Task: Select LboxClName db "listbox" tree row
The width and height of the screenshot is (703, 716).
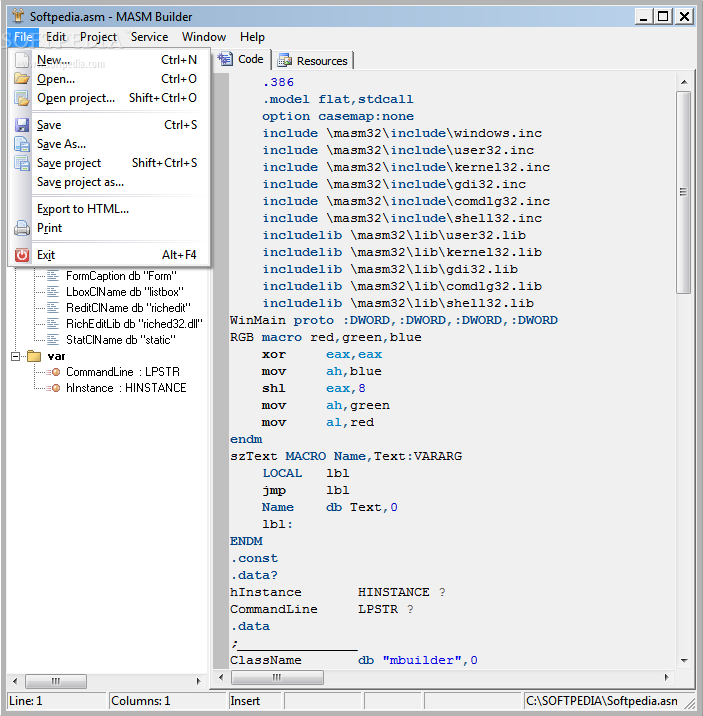Action: coord(125,292)
